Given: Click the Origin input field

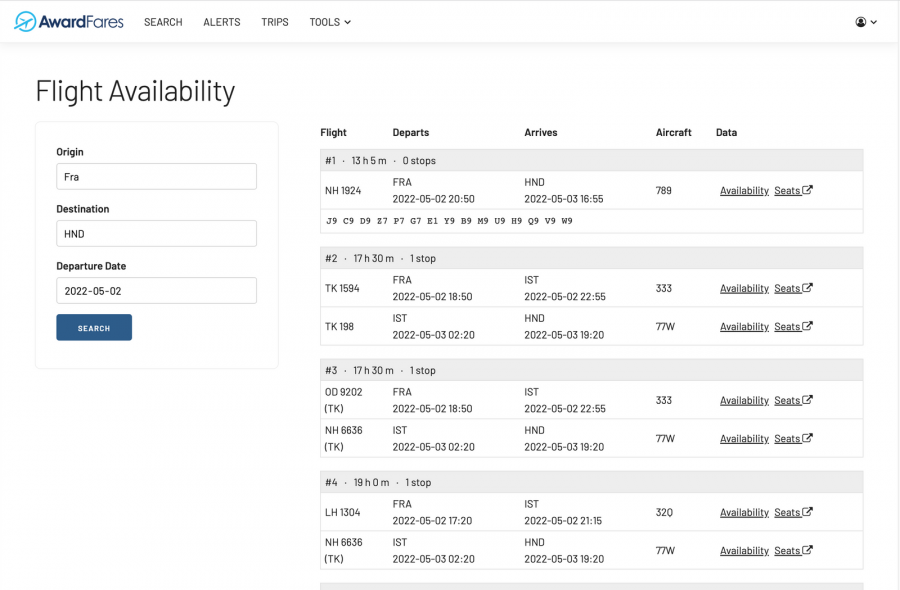Looking at the screenshot, I should click(x=156, y=177).
